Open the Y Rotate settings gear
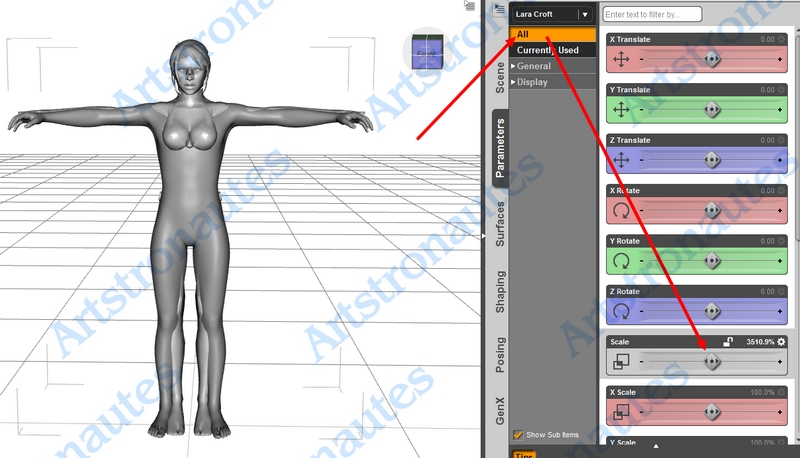The height and width of the screenshot is (458, 800). pyautogui.click(x=781, y=241)
